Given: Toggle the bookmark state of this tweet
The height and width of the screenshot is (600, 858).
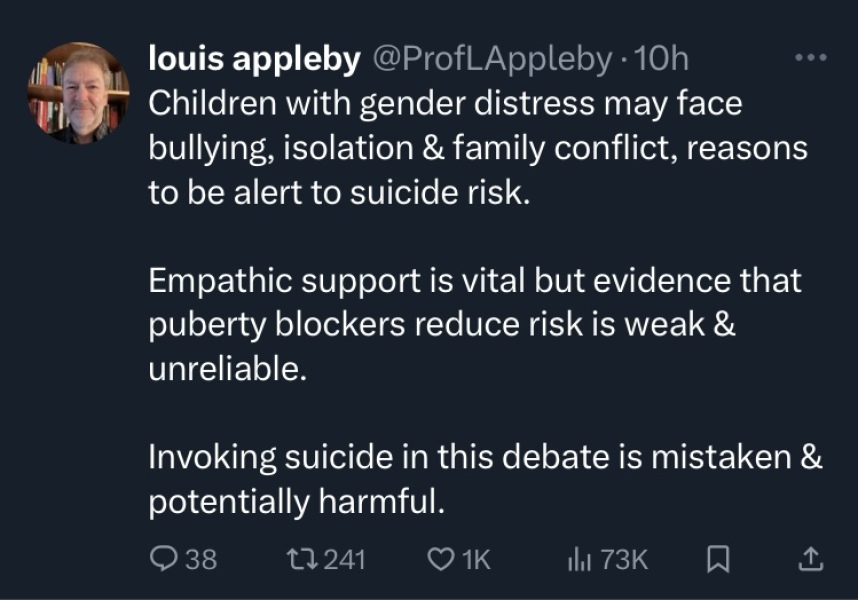Looking at the screenshot, I should coord(714,560).
